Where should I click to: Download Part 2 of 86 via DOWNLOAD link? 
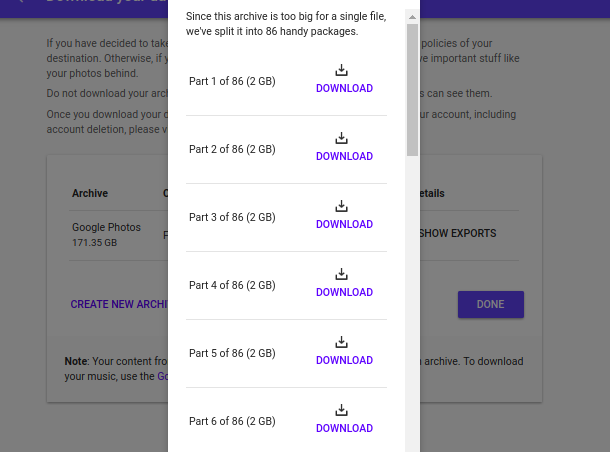344,156
